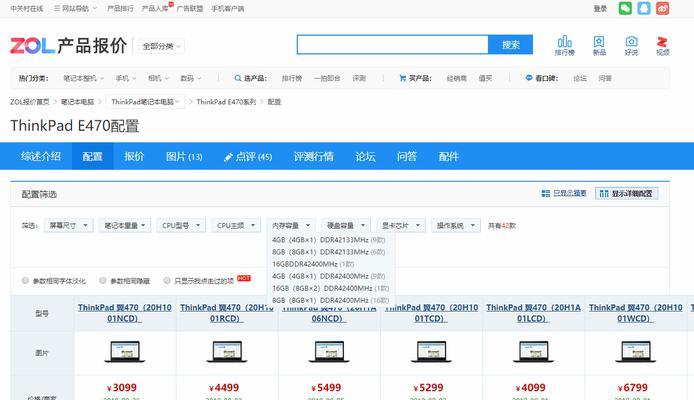
Task: Open the 一拍即合 link under 选产品
Action: tap(327, 78)
